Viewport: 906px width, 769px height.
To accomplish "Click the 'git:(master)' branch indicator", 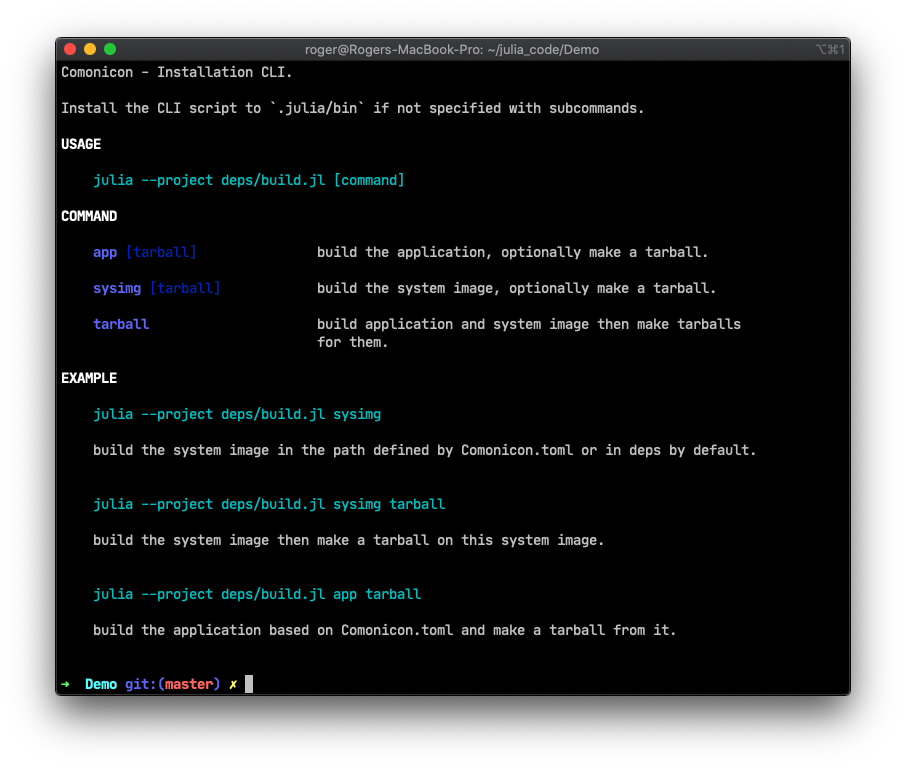I will [173, 685].
